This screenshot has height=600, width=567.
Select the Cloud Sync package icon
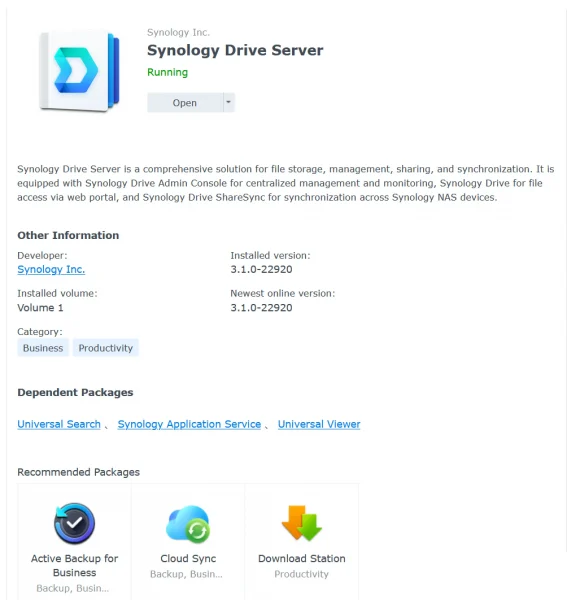(x=188, y=524)
